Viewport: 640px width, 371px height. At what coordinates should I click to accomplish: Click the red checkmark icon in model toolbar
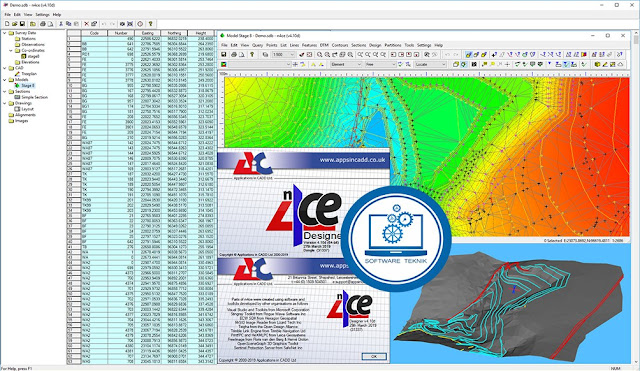(x=302, y=54)
